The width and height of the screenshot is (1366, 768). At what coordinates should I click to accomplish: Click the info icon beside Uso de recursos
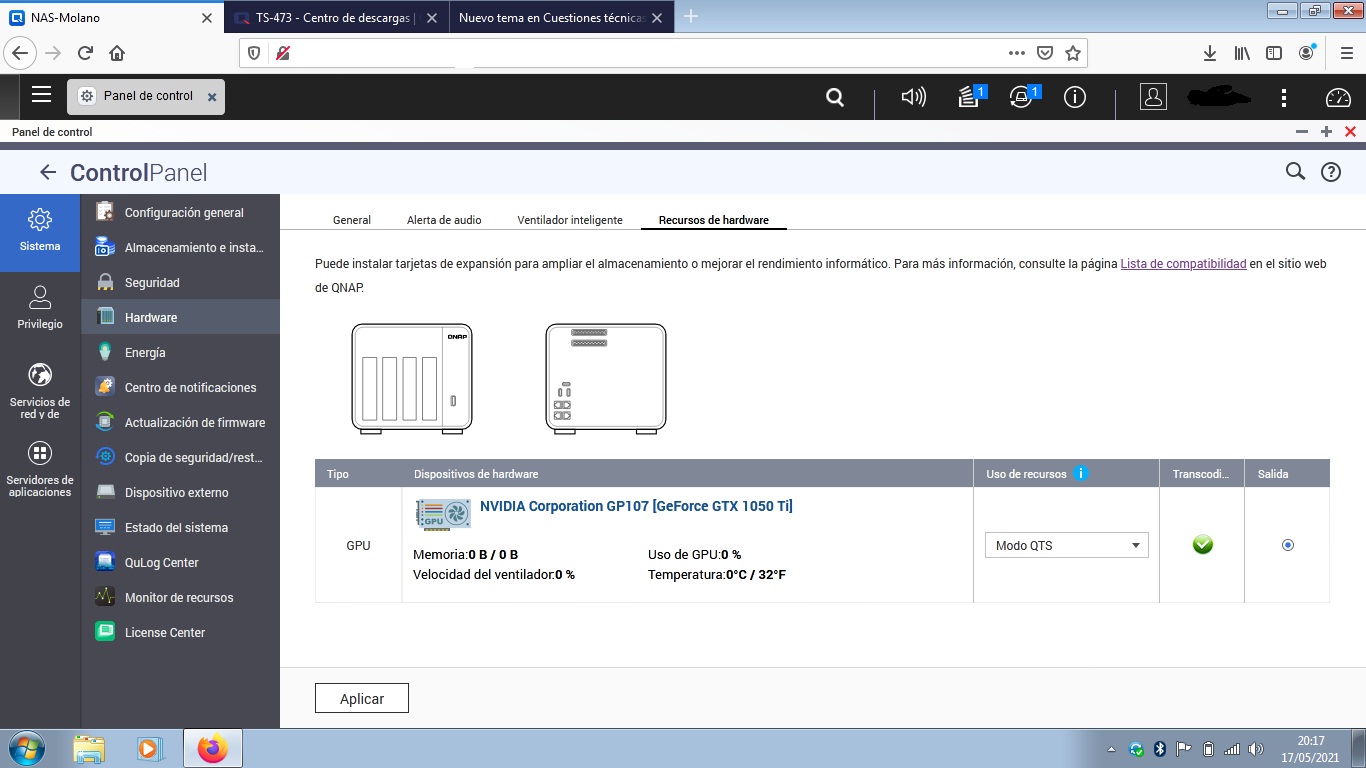pos(1080,474)
